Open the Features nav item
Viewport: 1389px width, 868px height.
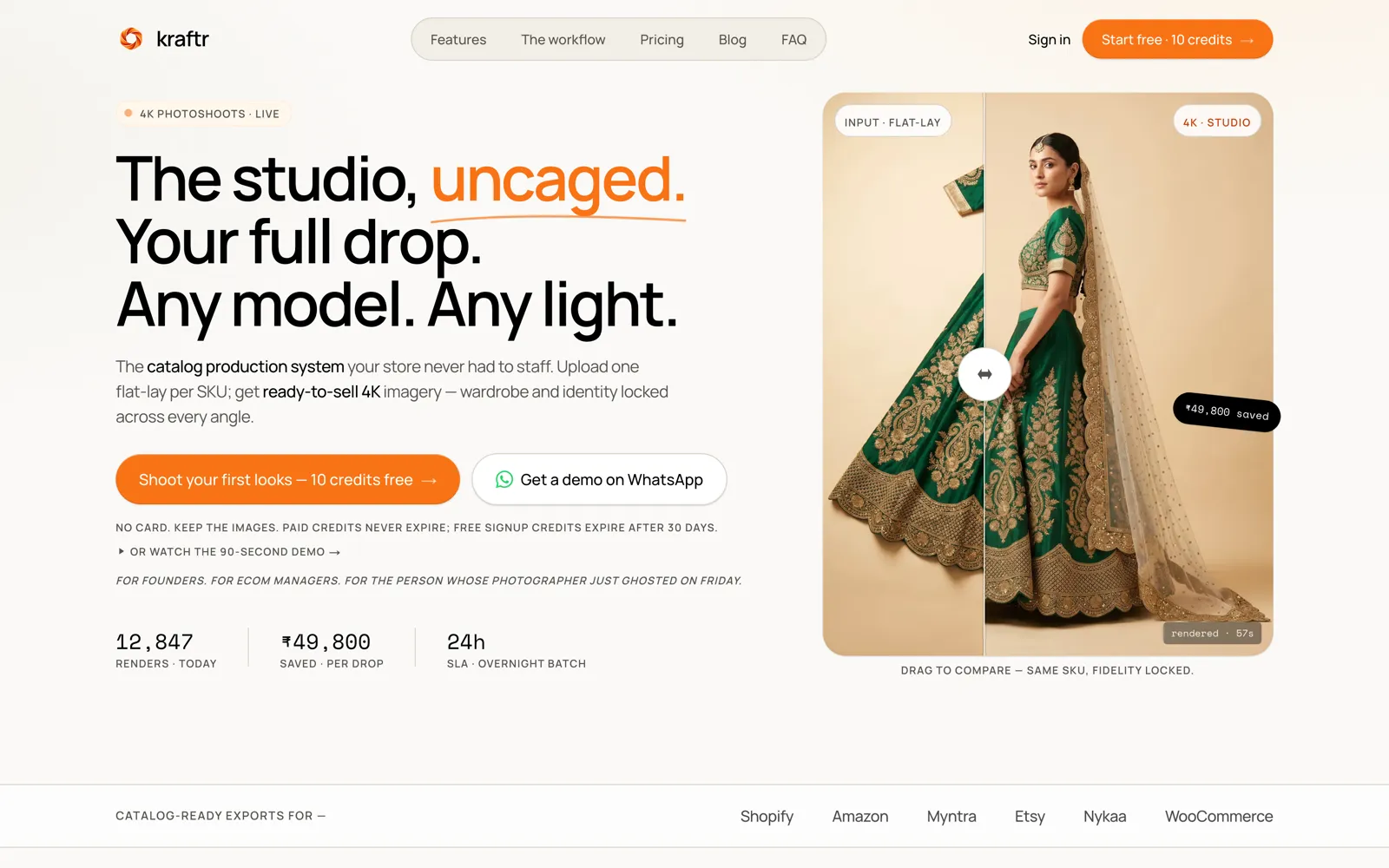[458, 40]
